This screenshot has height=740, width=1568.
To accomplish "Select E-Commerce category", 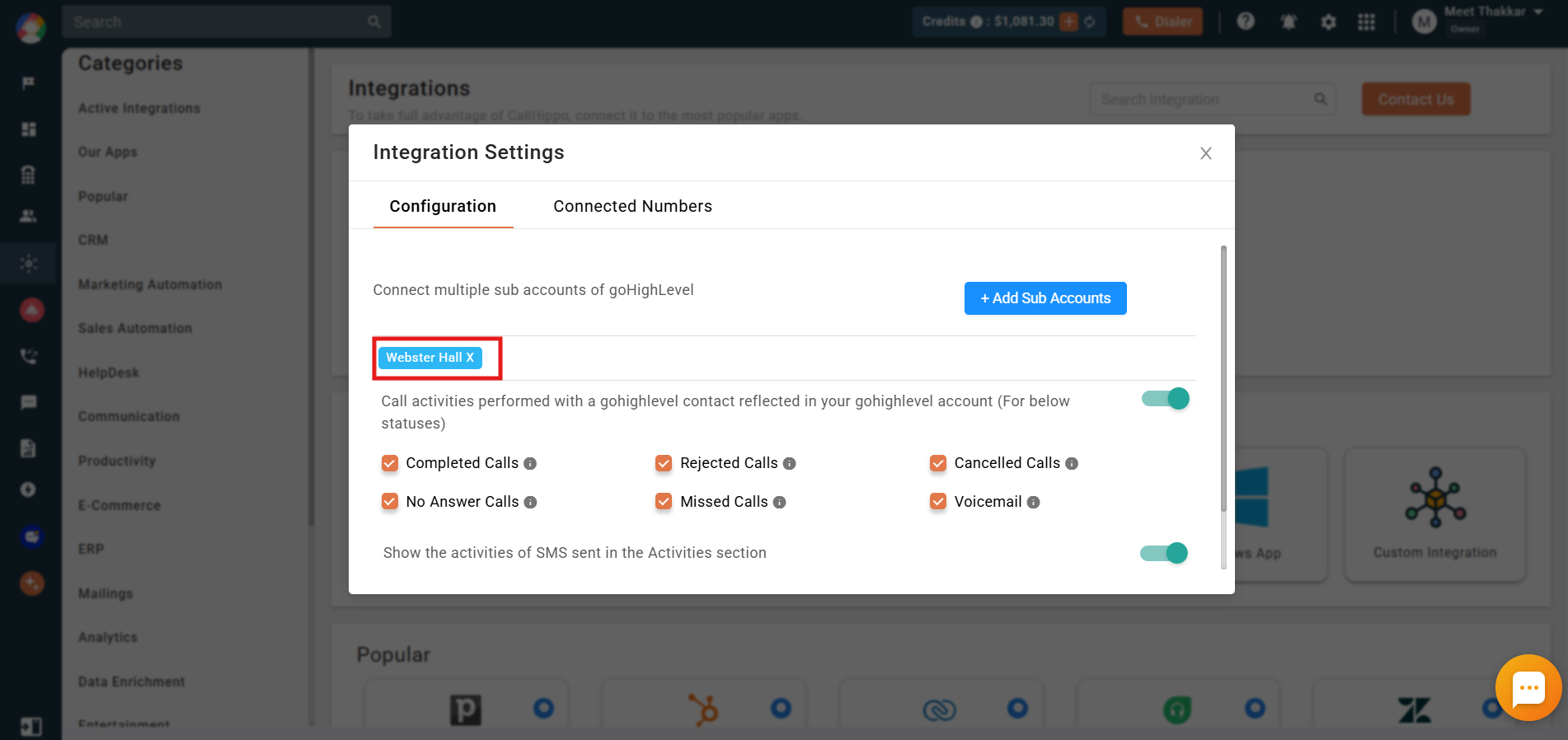I will pyautogui.click(x=120, y=505).
